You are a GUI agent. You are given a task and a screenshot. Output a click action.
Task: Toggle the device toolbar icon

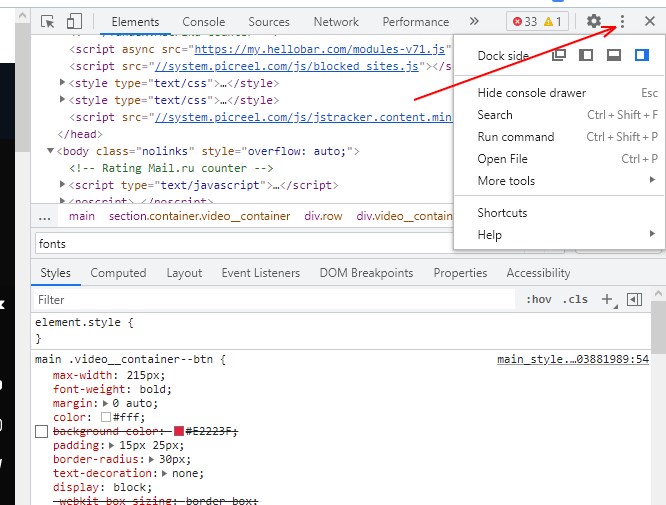coord(74,21)
